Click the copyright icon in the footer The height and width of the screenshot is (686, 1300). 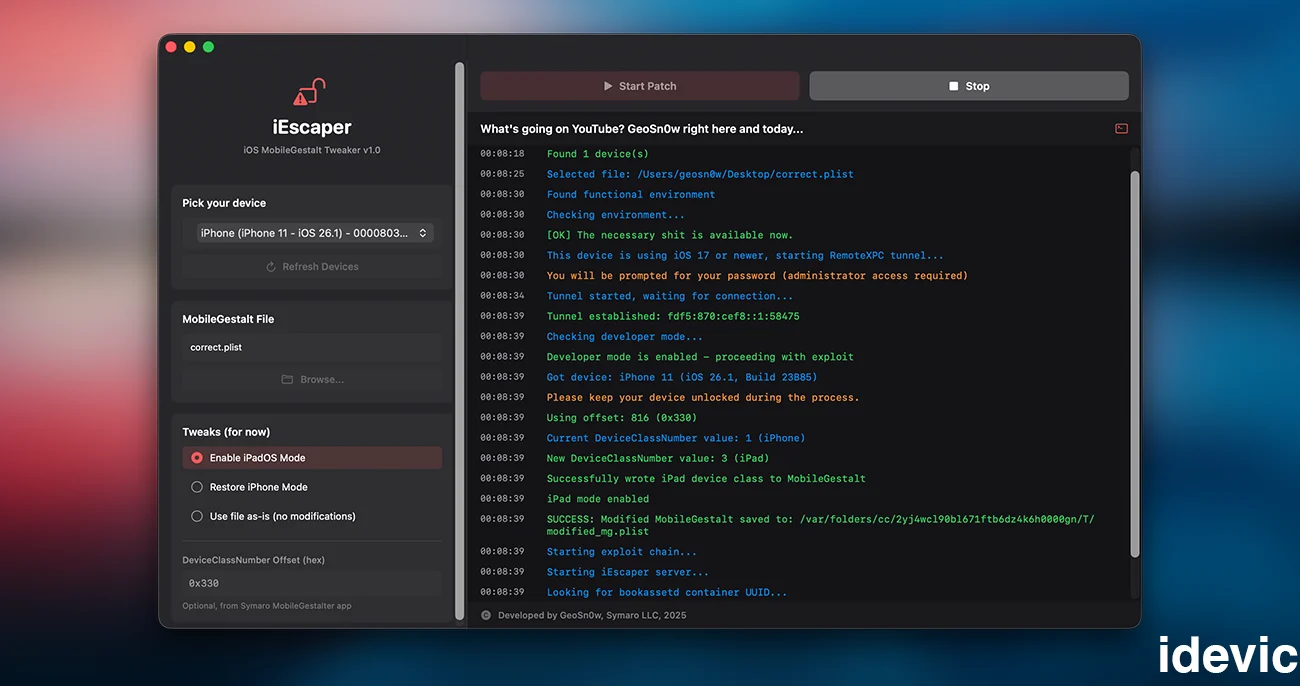(x=486, y=615)
